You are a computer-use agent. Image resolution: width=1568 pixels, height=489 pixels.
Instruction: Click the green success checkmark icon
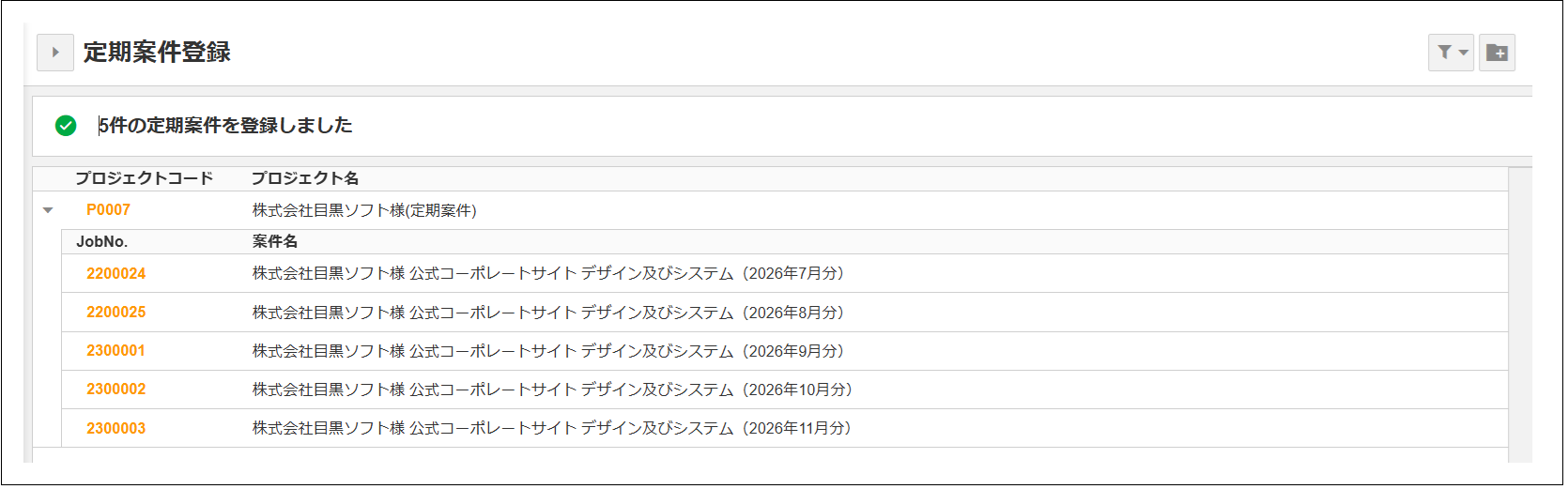(x=66, y=126)
